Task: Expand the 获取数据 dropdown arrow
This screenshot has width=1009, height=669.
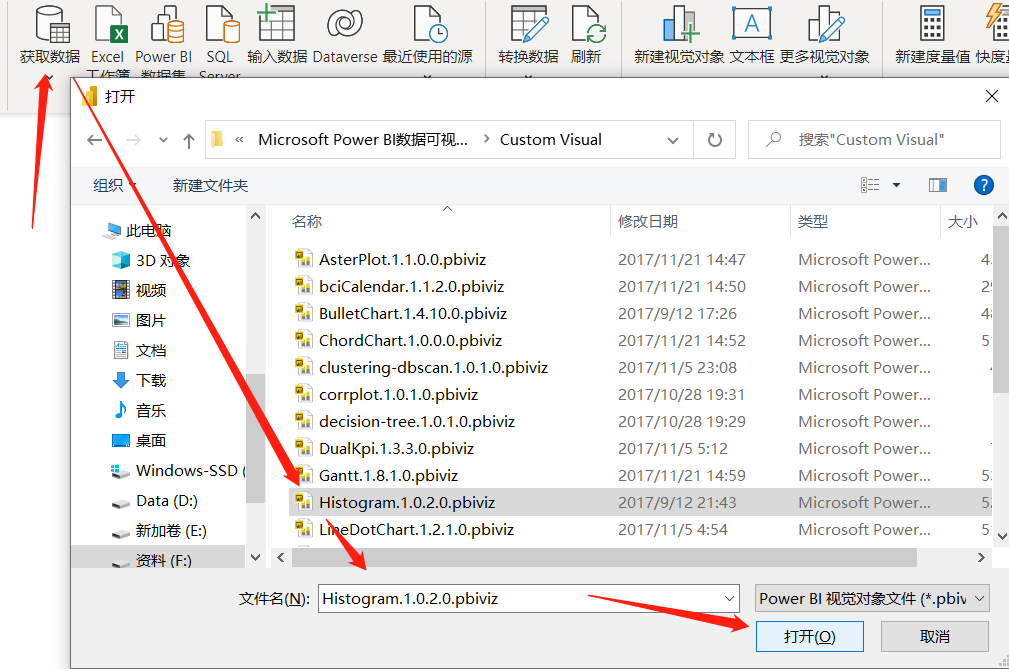Action: tap(50, 77)
